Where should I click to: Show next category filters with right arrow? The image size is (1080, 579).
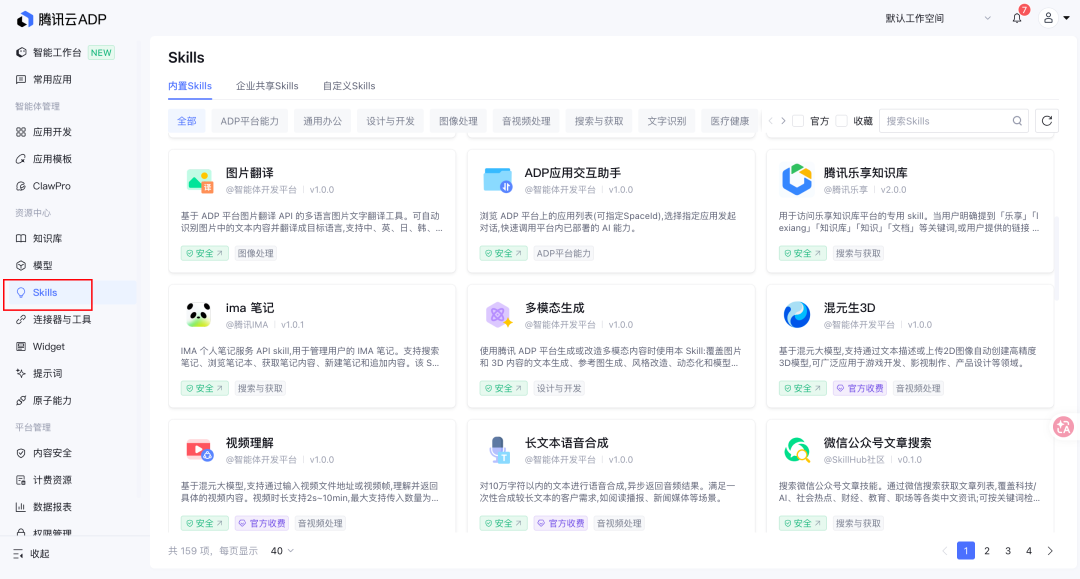tap(783, 121)
